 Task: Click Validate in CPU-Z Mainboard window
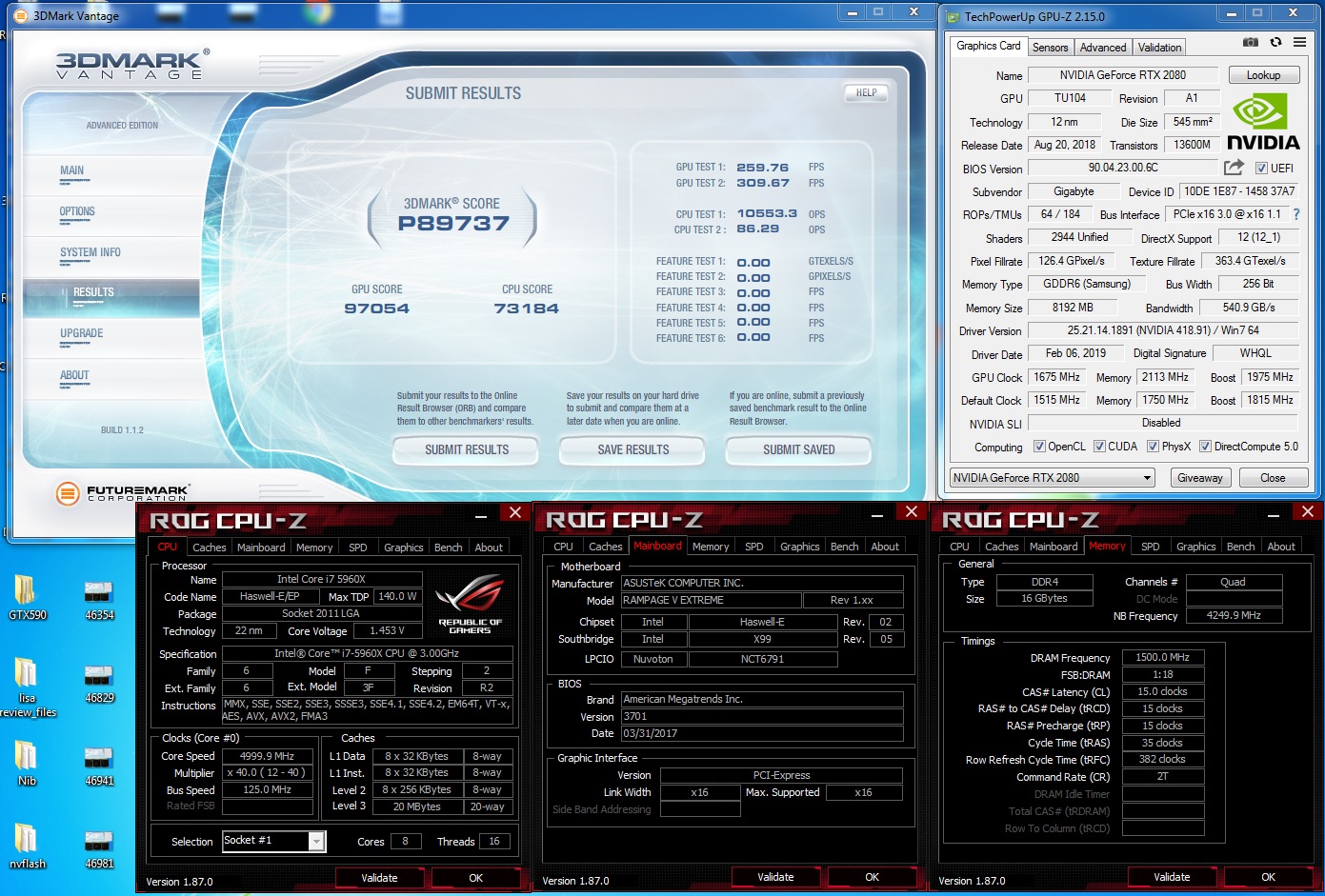pyautogui.click(x=775, y=877)
